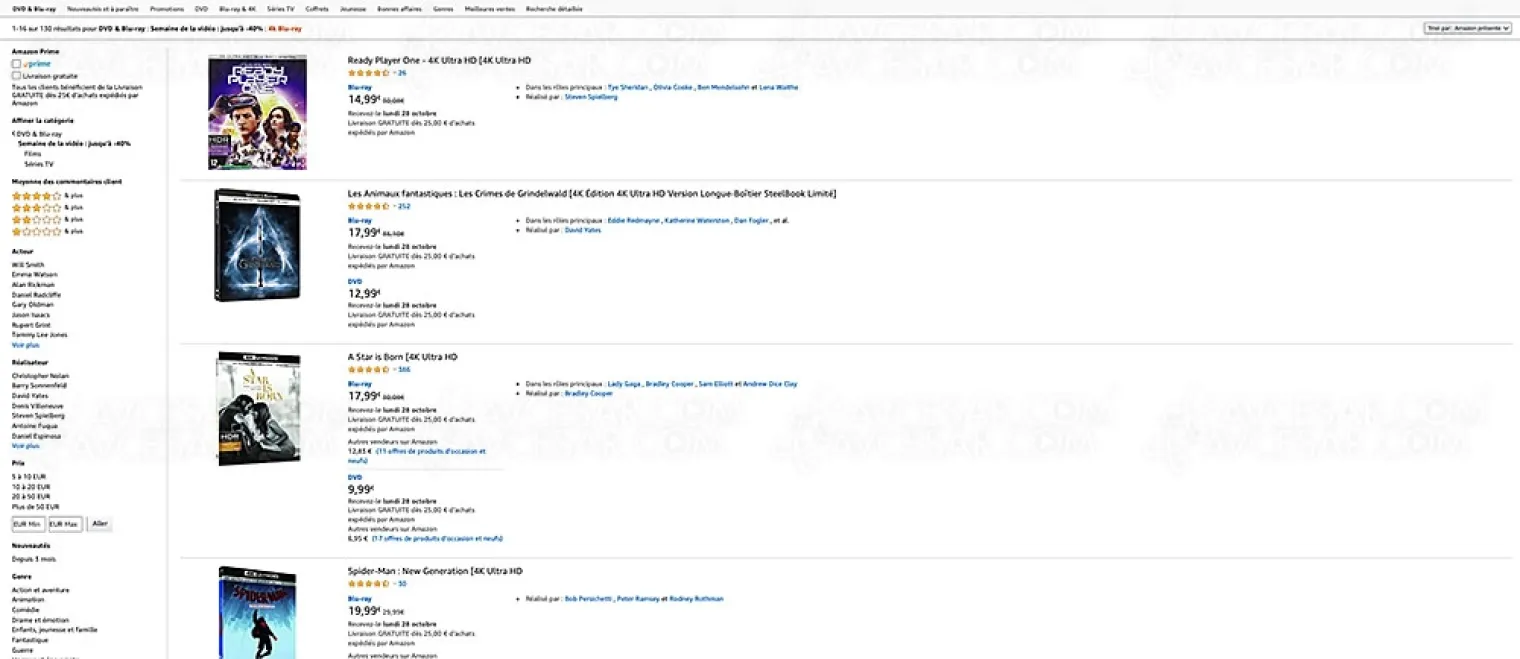The image size is (1520, 659).
Task: Click the Steven Spielberg director link for Ready Player One
Action: pos(591,97)
